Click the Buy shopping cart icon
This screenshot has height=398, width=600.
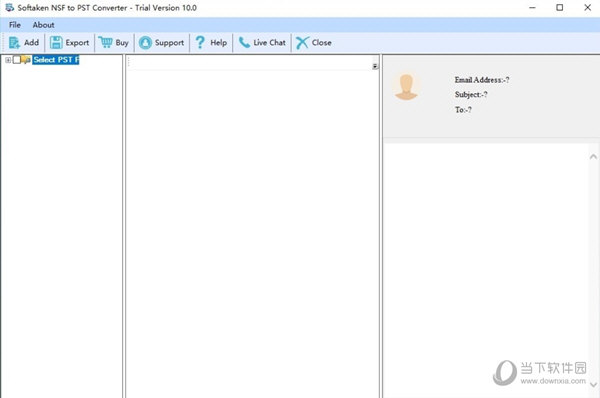(x=105, y=42)
